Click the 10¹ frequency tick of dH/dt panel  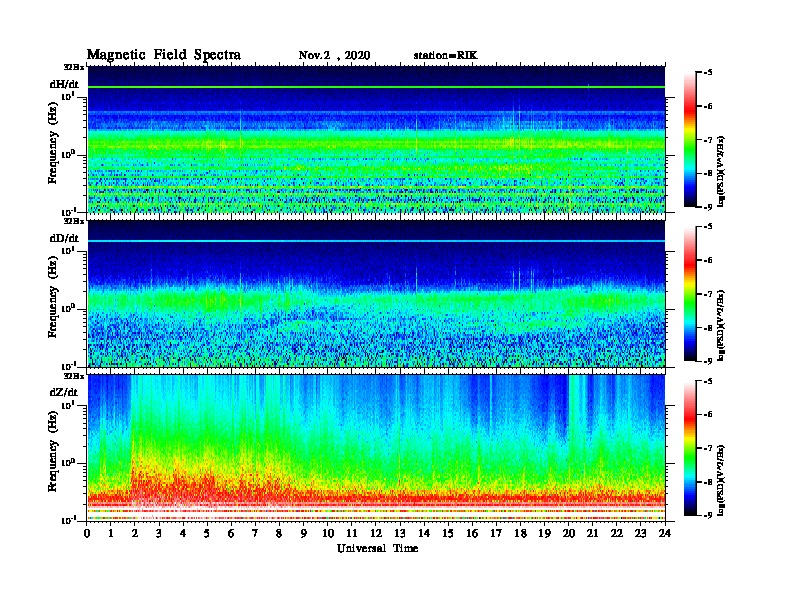click(69, 96)
